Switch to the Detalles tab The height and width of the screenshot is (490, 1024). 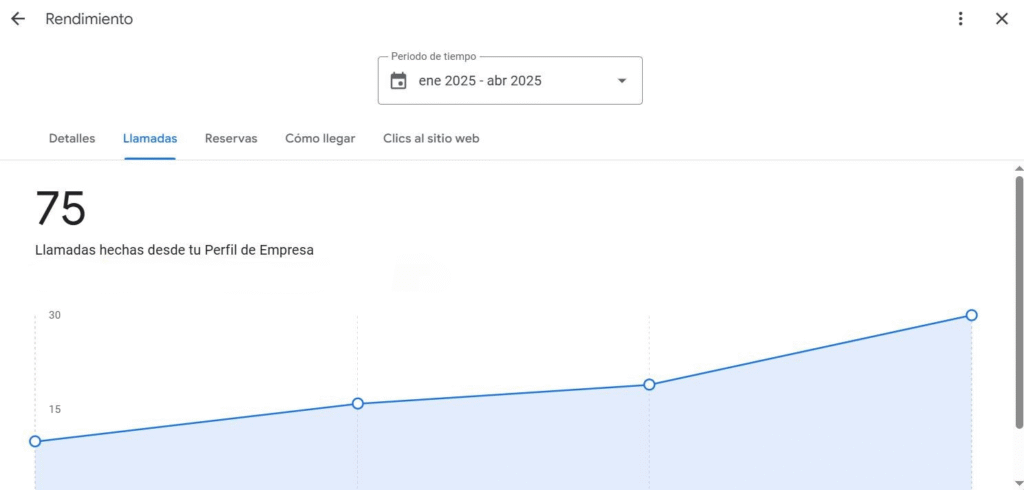tap(72, 139)
